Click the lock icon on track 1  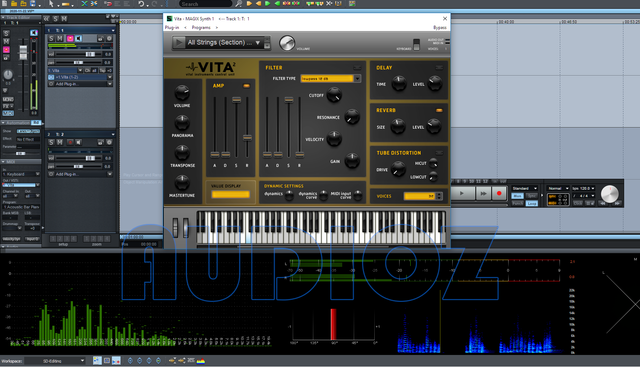click(100, 38)
